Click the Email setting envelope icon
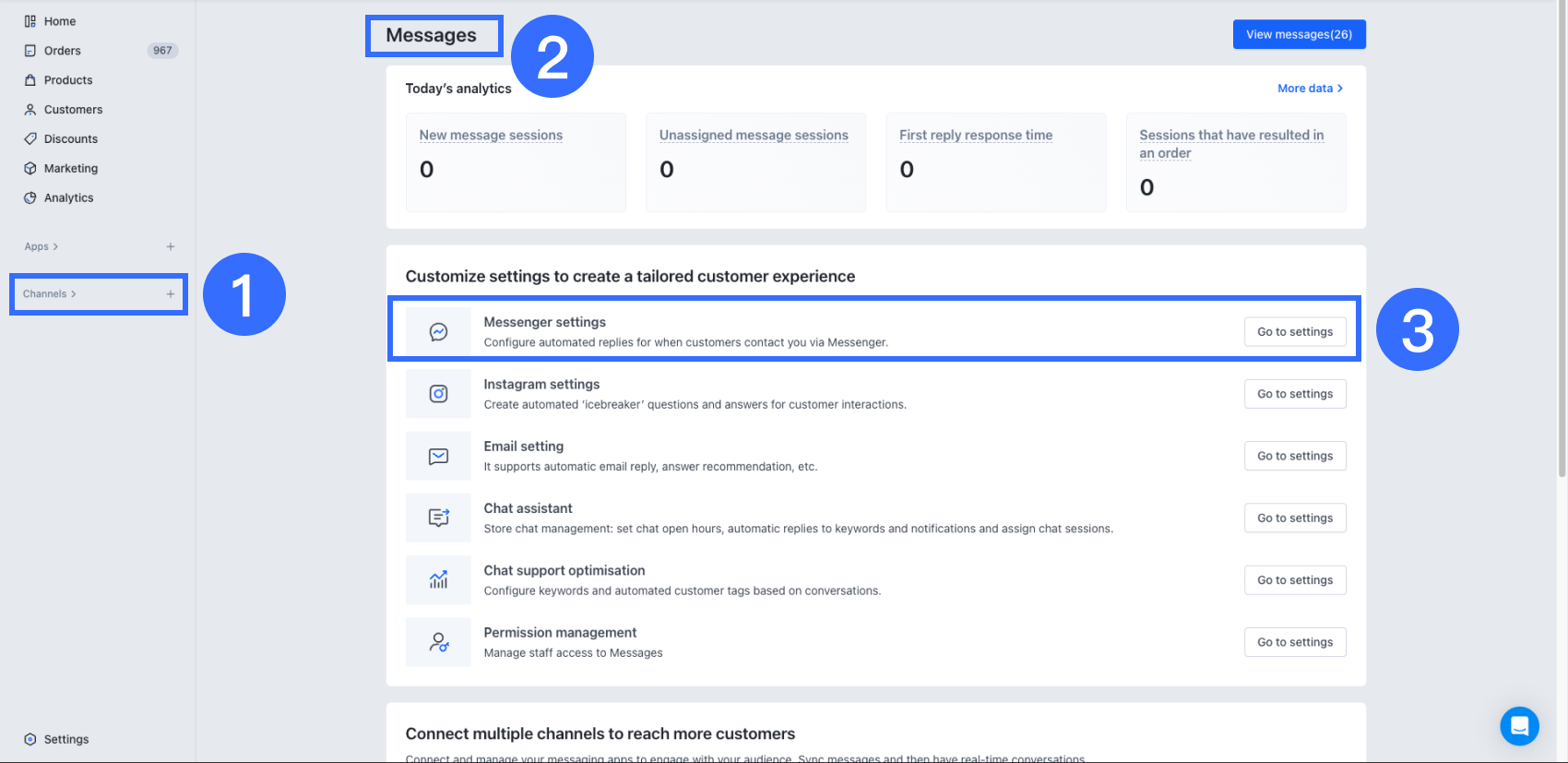 pos(438,456)
